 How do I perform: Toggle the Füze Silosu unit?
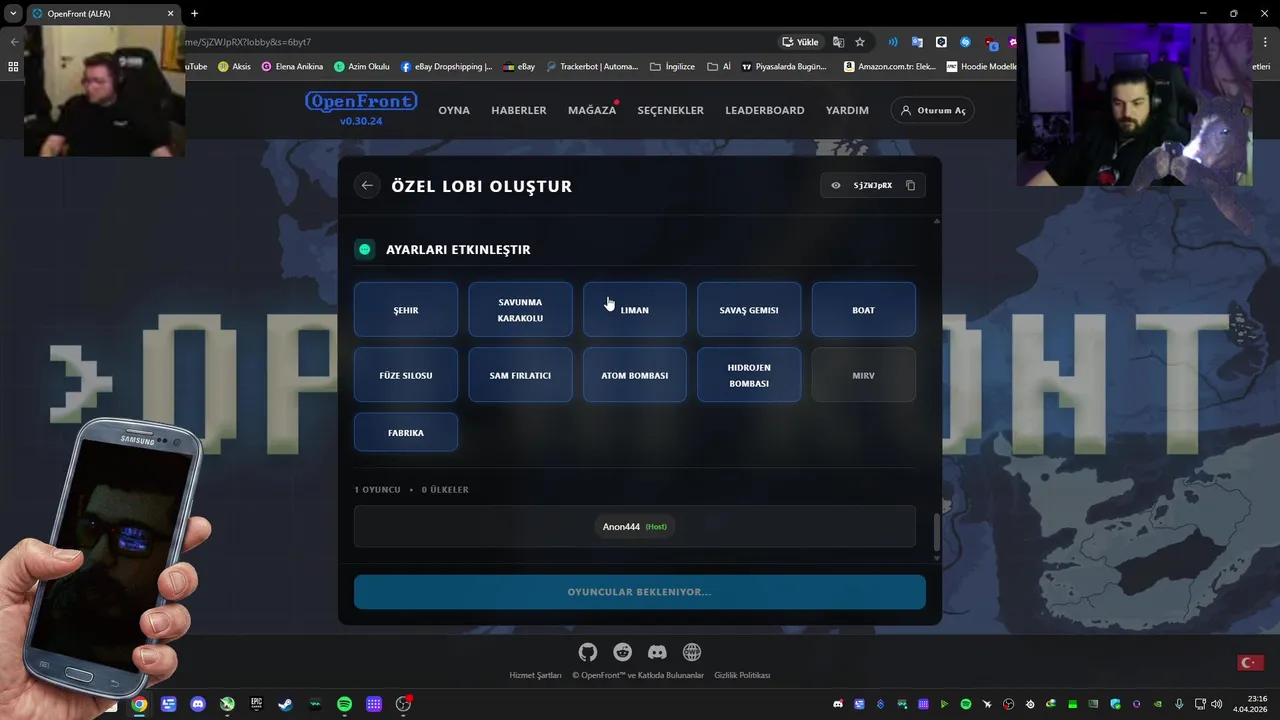tap(406, 375)
